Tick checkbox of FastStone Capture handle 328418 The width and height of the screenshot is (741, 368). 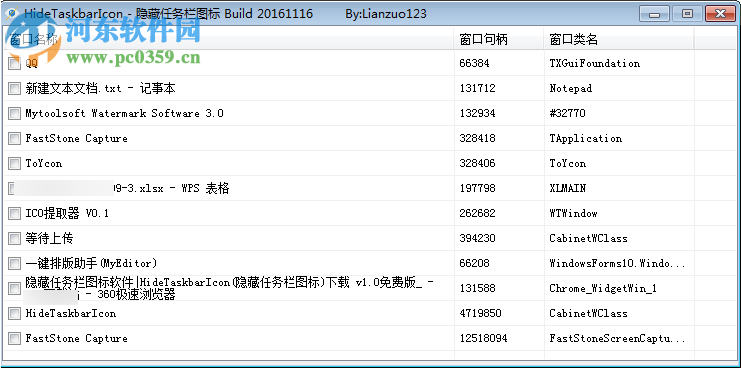pyautogui.click(x=15, y=138)
